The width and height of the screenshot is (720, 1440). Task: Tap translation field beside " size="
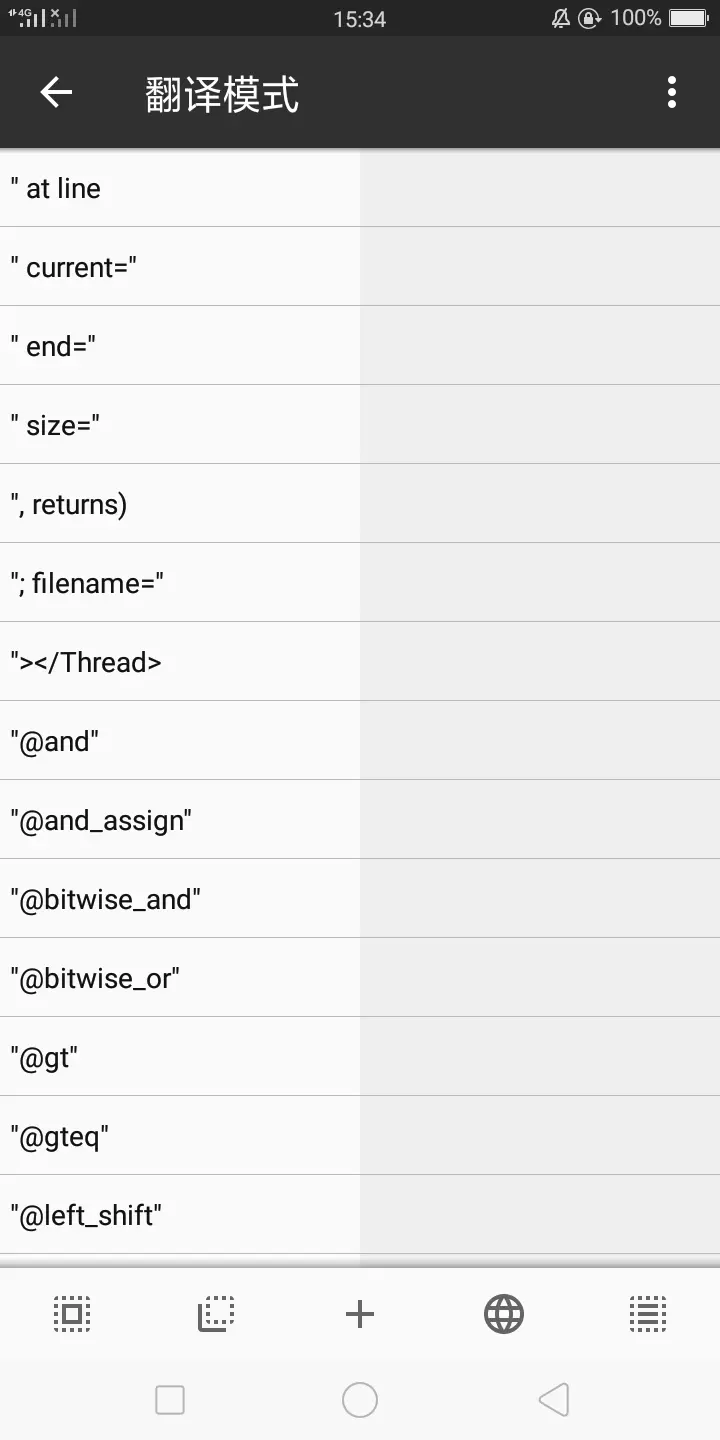coord(540,425)
